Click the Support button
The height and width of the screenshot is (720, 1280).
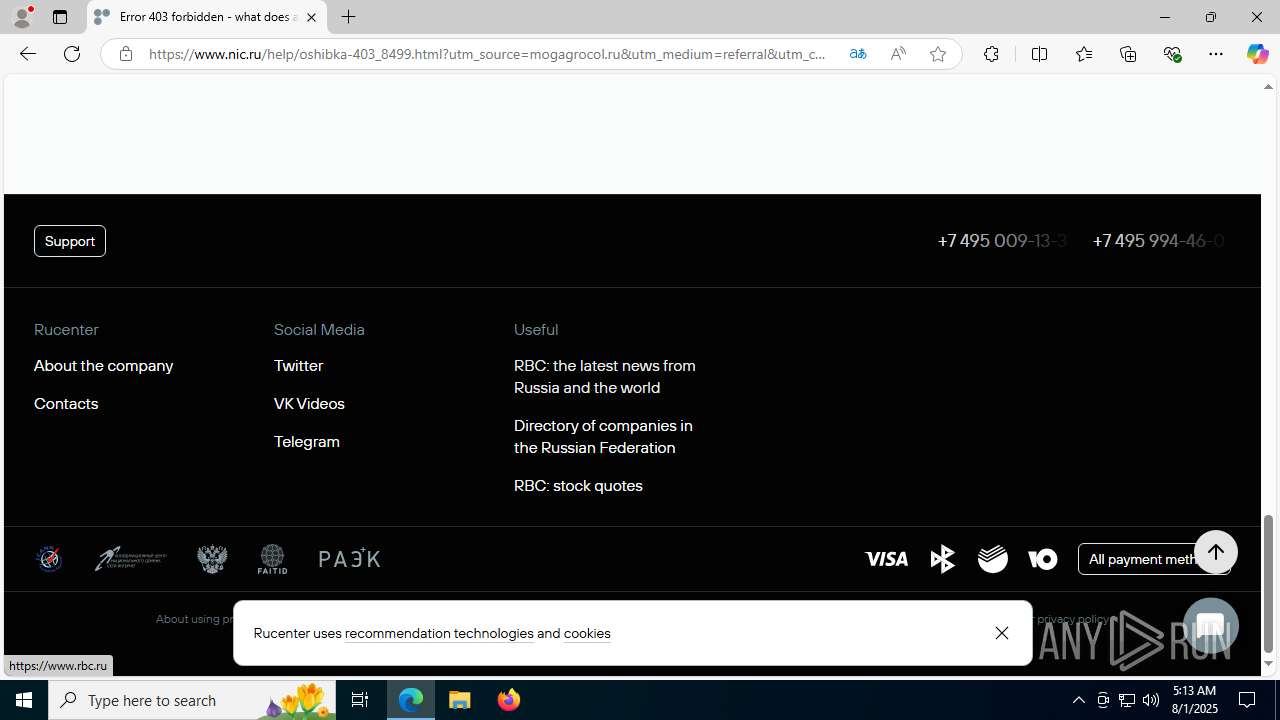70,241
